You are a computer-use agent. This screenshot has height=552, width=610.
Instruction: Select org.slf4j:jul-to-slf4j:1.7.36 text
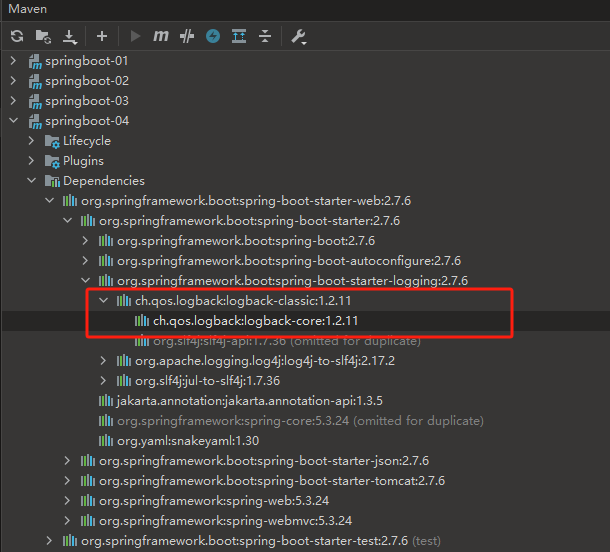click(207, 381)
